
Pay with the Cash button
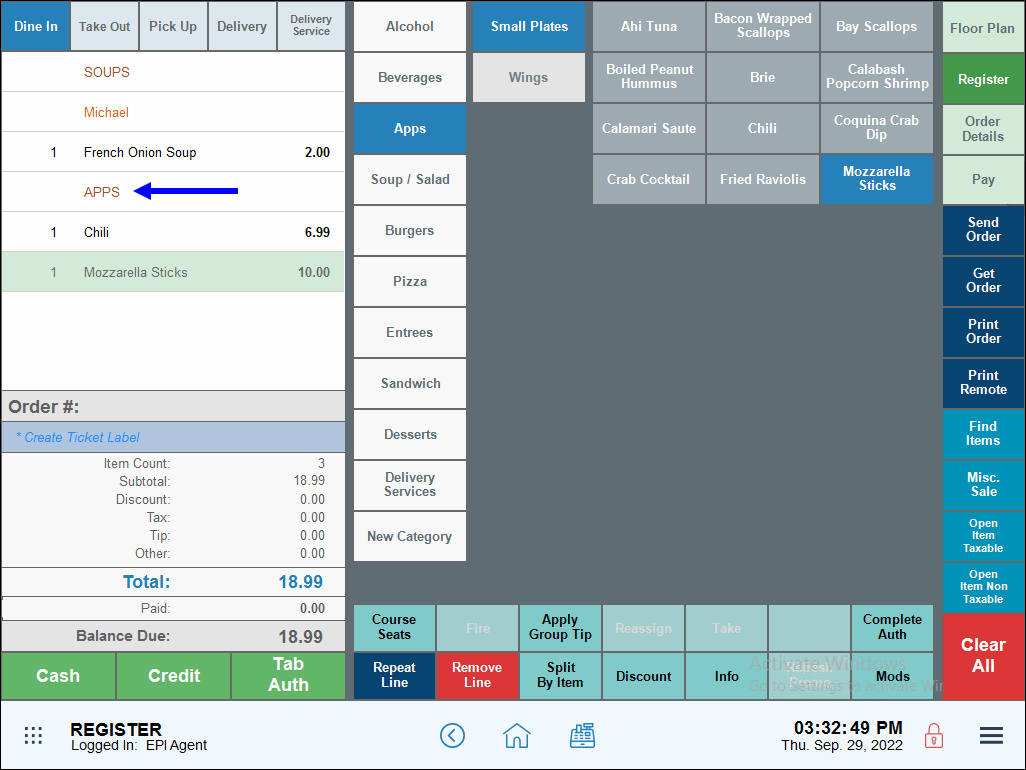click(58, 676)
